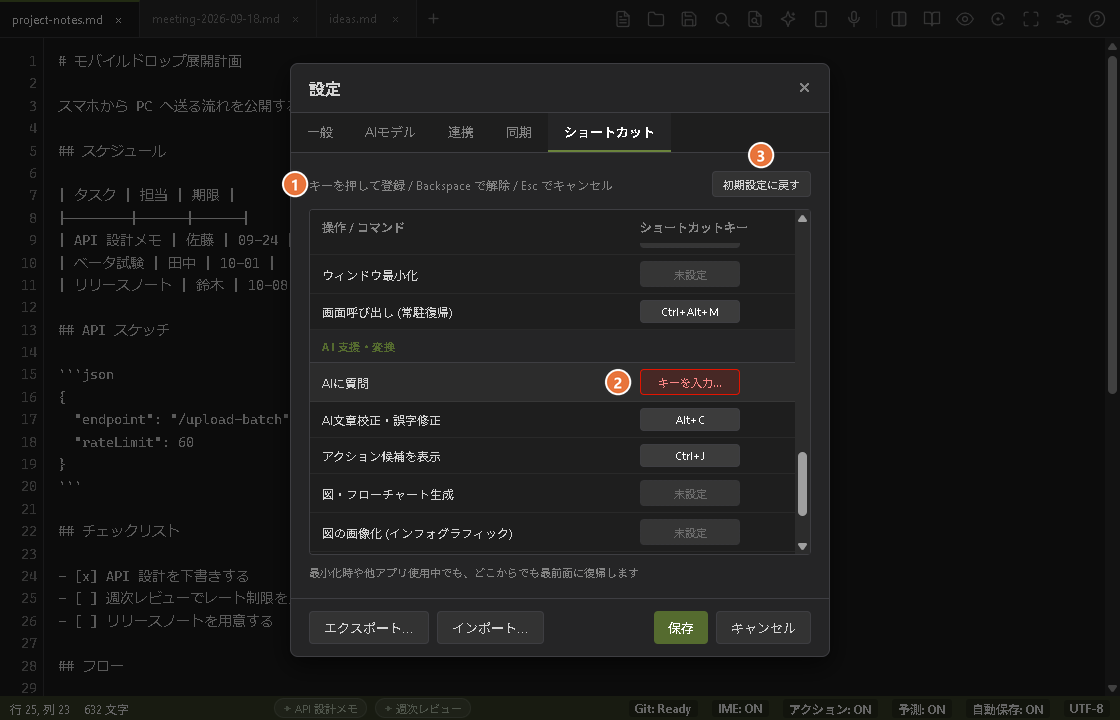
Task: Close the project-notes.md tab
Action: click(x=119, y=20)
